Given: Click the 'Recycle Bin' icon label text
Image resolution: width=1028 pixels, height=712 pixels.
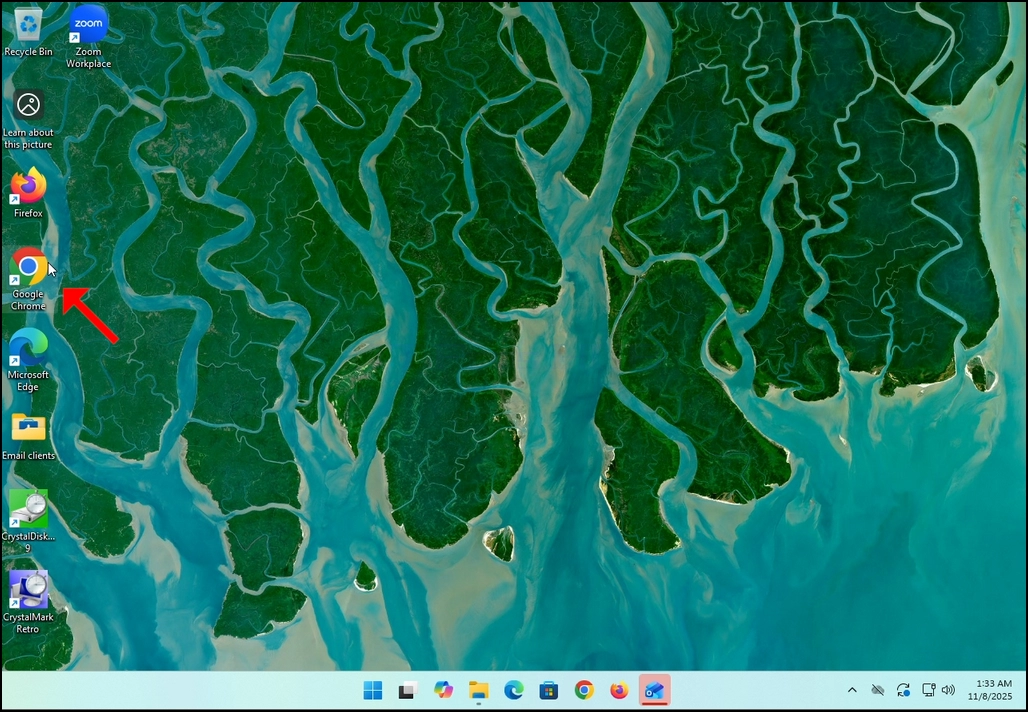Looking at the screenshot, I should (x=28, y=52).
